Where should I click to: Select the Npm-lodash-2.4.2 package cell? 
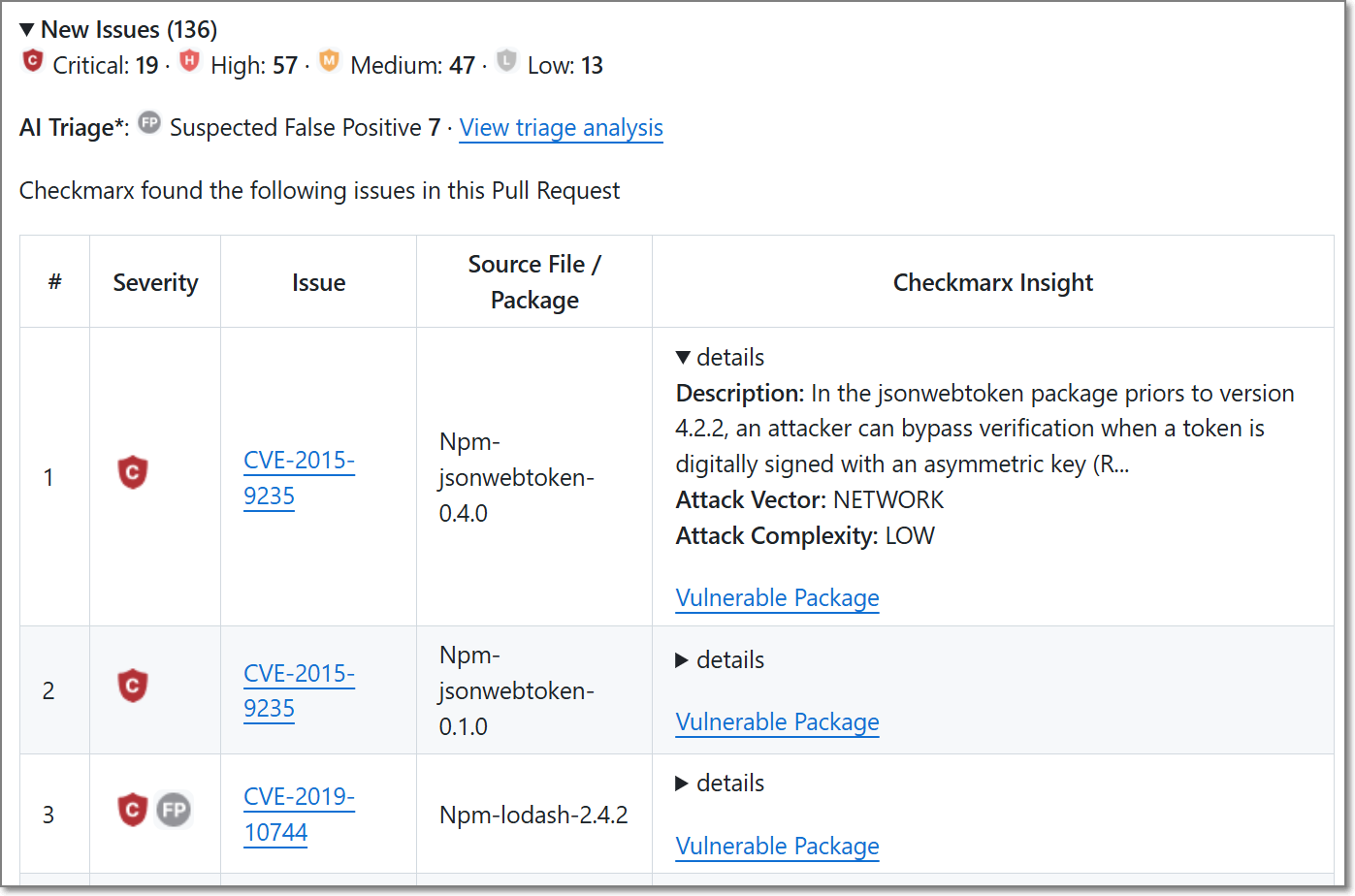(x=534, y=815)
